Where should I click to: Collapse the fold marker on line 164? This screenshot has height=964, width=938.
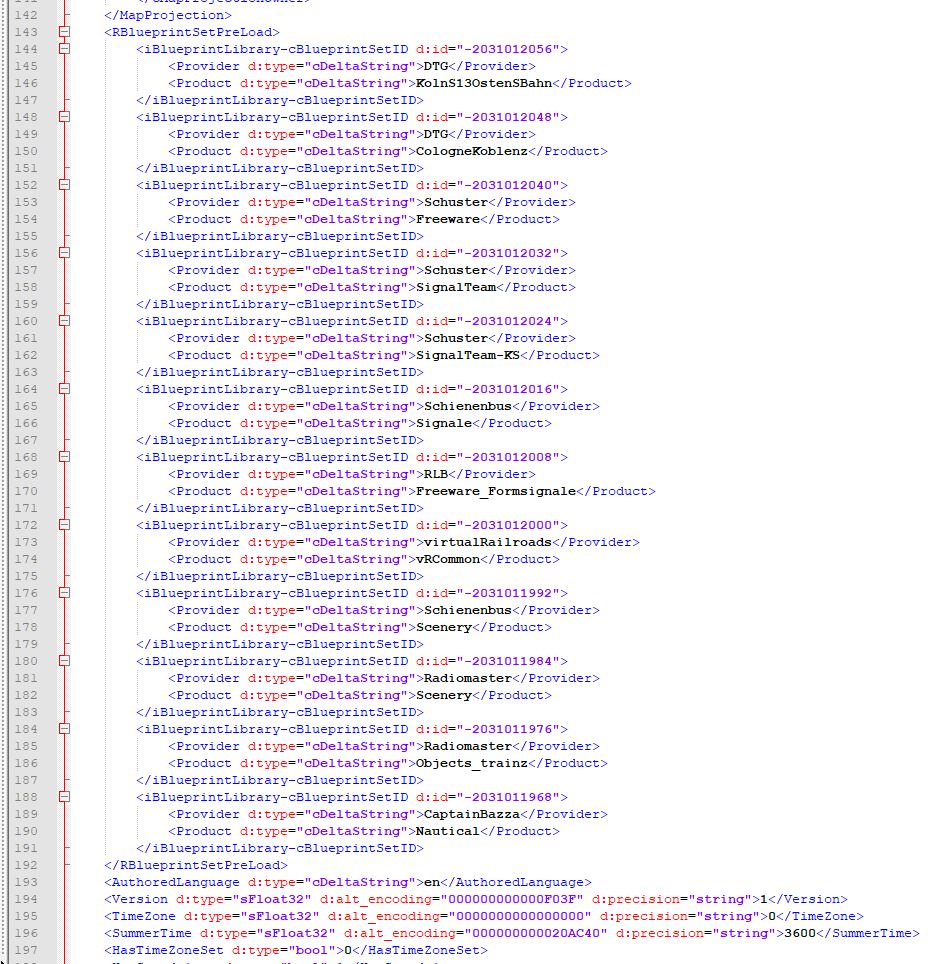pos(65,389)
